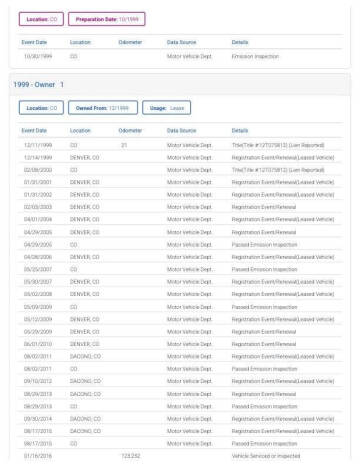The height and width of the screenshot is (466, 360).
Task: Select the 10/30/1999 Emission Inspection row
Action: [180, 56]
